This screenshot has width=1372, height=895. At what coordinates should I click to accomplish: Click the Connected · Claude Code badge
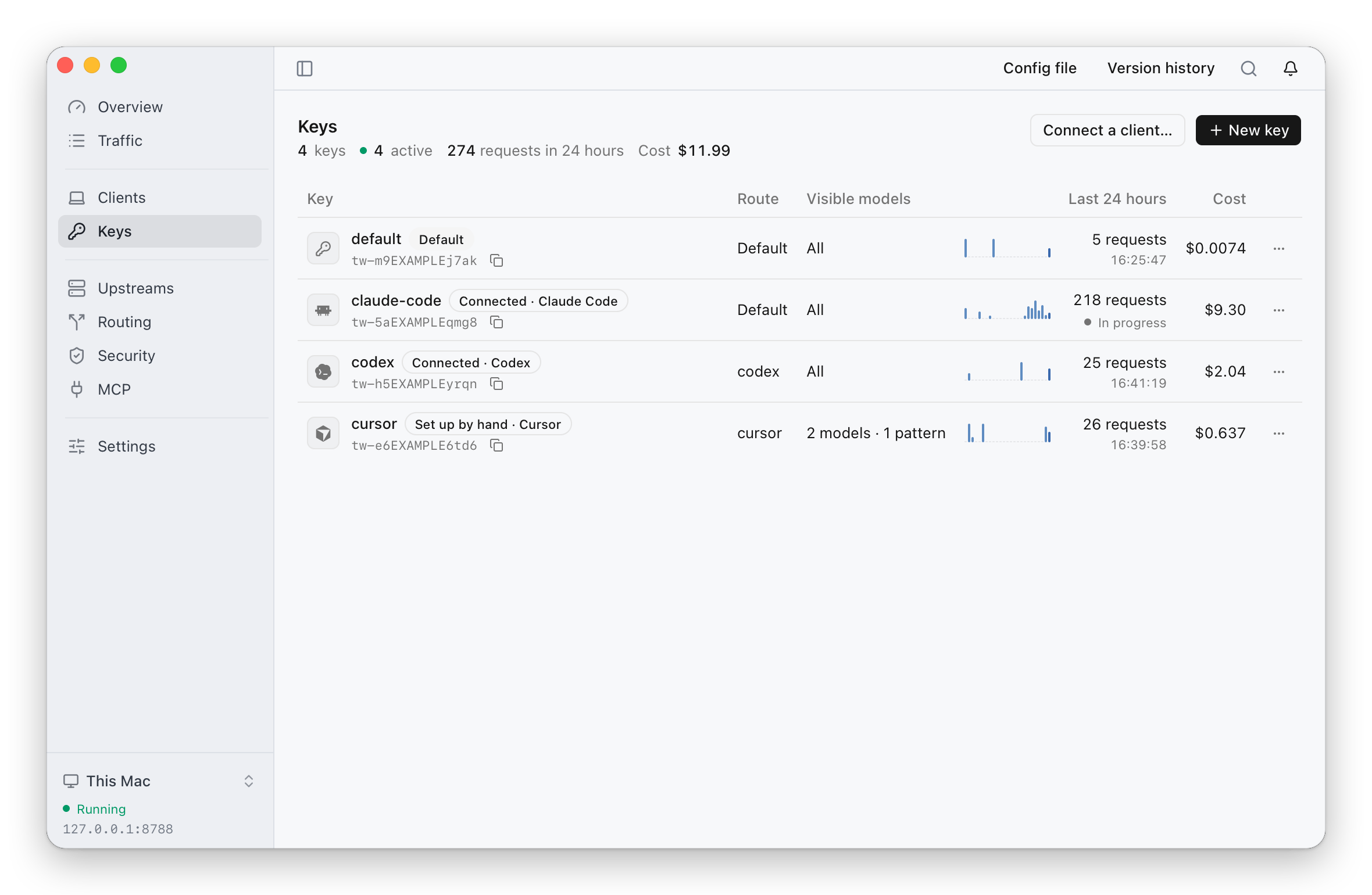coord(538,301)
